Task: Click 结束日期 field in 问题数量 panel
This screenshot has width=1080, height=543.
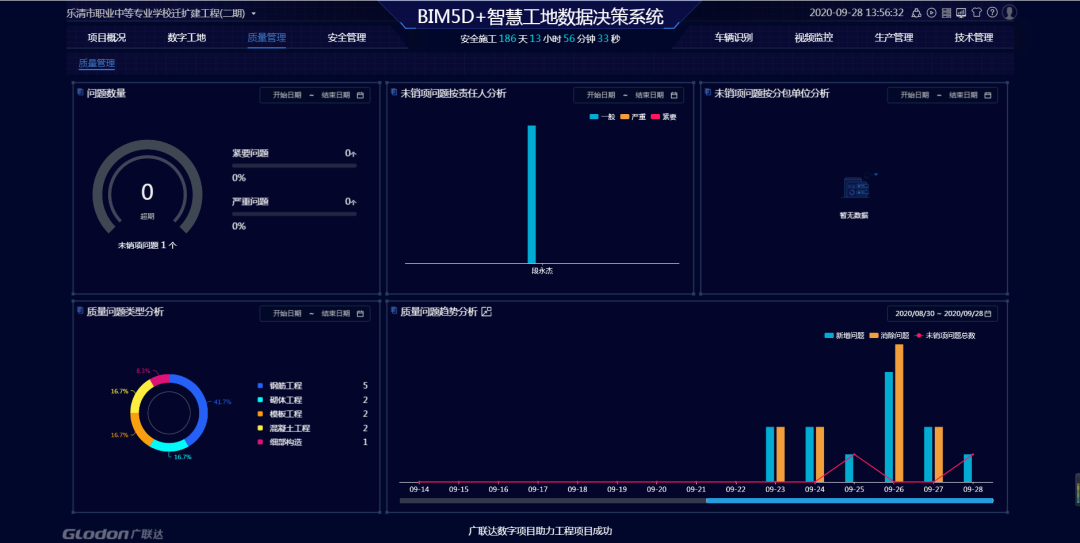Action: point(335,95)
